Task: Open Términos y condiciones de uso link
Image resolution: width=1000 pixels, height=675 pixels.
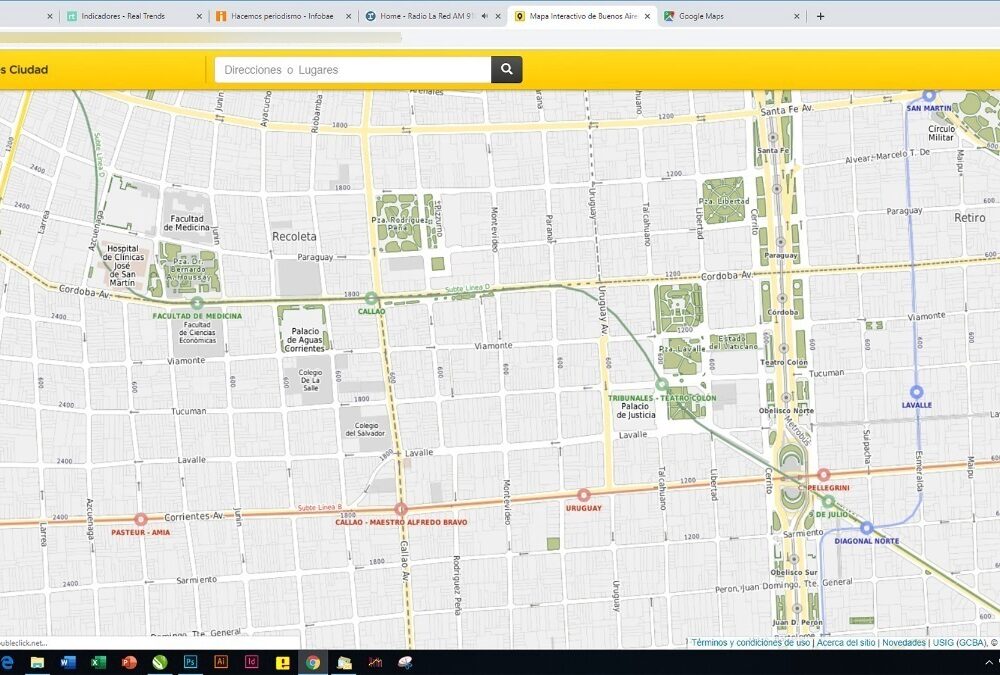Action: [x=751, y=642]
